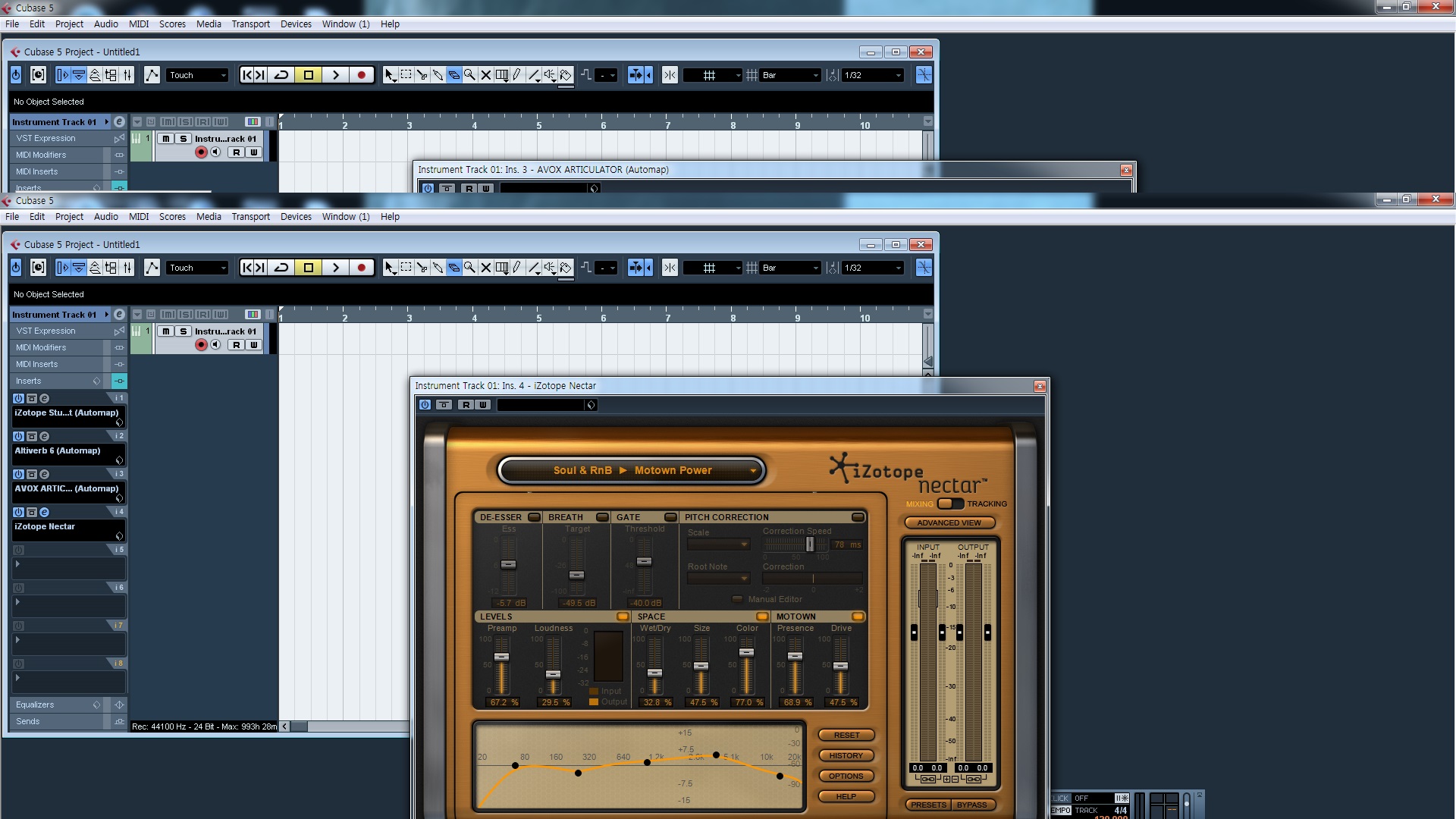Toggle the BREATH module on/off
1456x819 pixels.
(601, 517)
